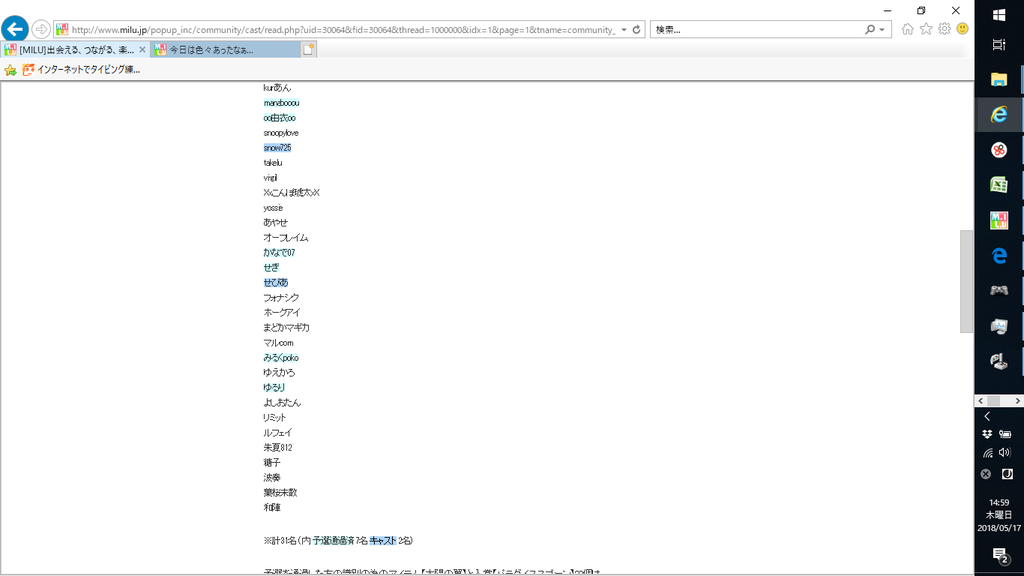This screenshot has width=1024, height=576.
Task: Close the [MILU] tab
Action: tap(142, 49)
